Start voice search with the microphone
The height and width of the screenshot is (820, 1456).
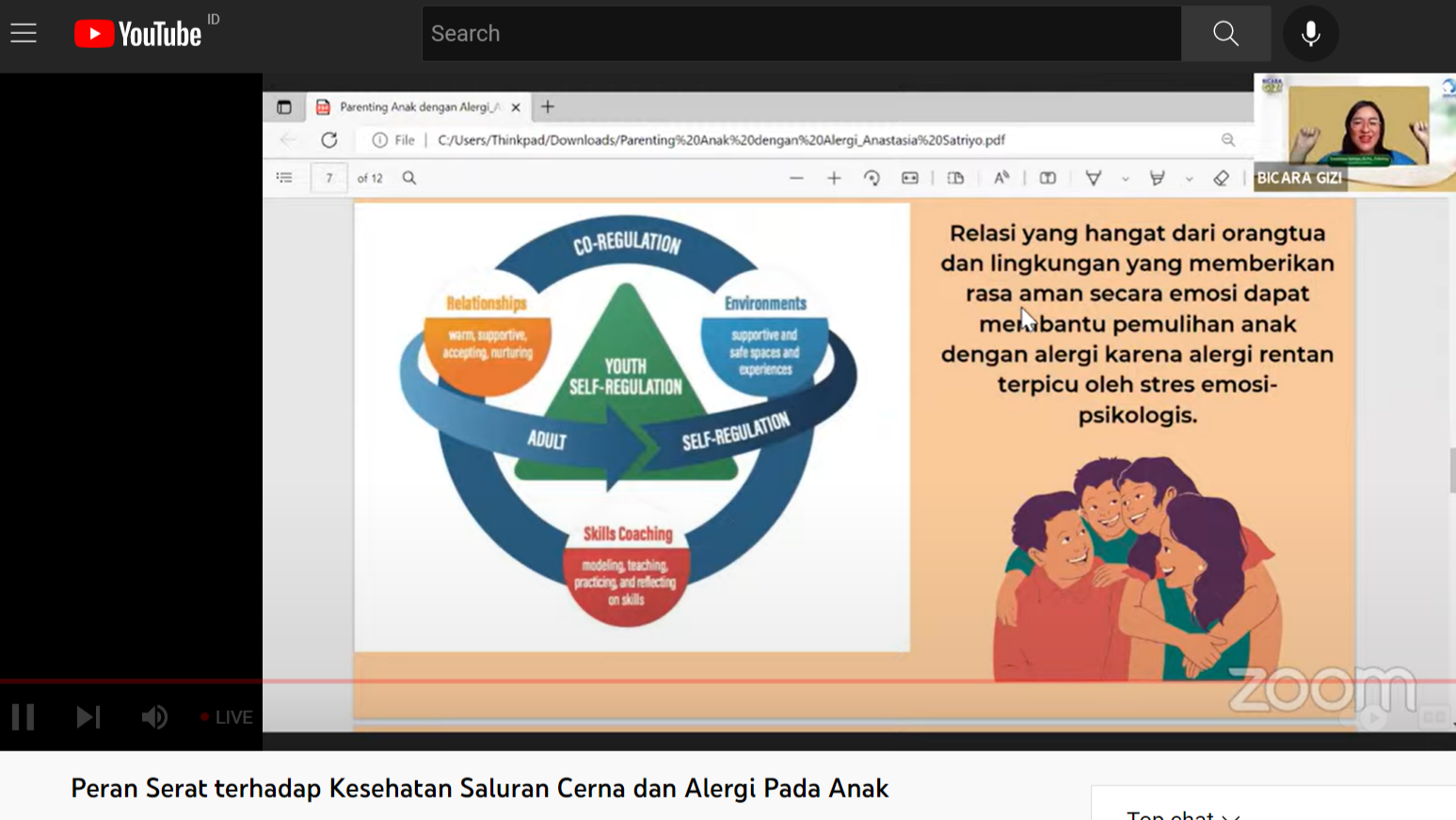click(1310, 34)
